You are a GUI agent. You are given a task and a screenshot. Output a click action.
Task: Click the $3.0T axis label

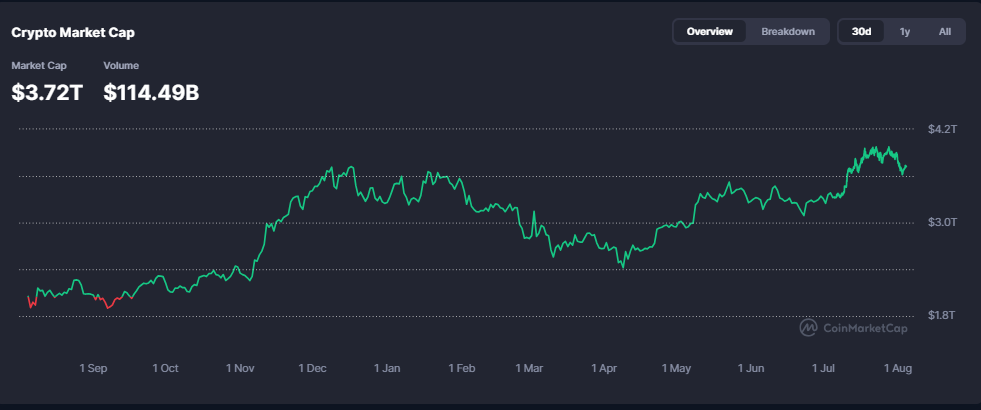pyautogui.click(x=942, y=223)
